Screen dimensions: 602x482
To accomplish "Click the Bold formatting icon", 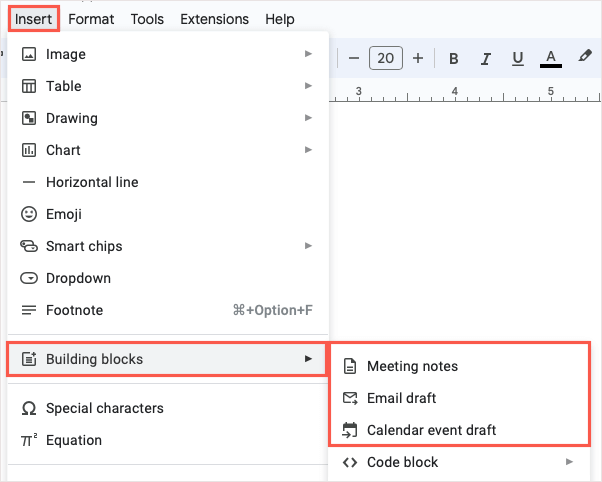I will [x=454, y=59].
